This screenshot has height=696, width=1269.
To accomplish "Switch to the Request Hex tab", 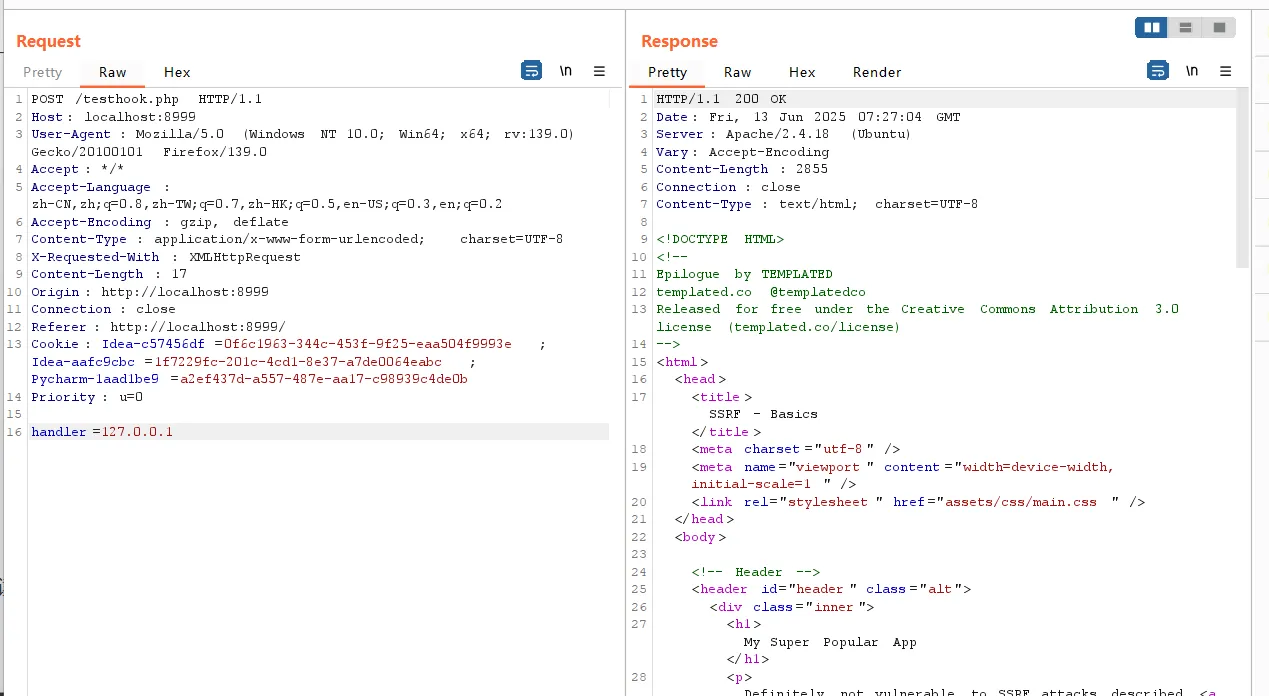I will (177, 72).
